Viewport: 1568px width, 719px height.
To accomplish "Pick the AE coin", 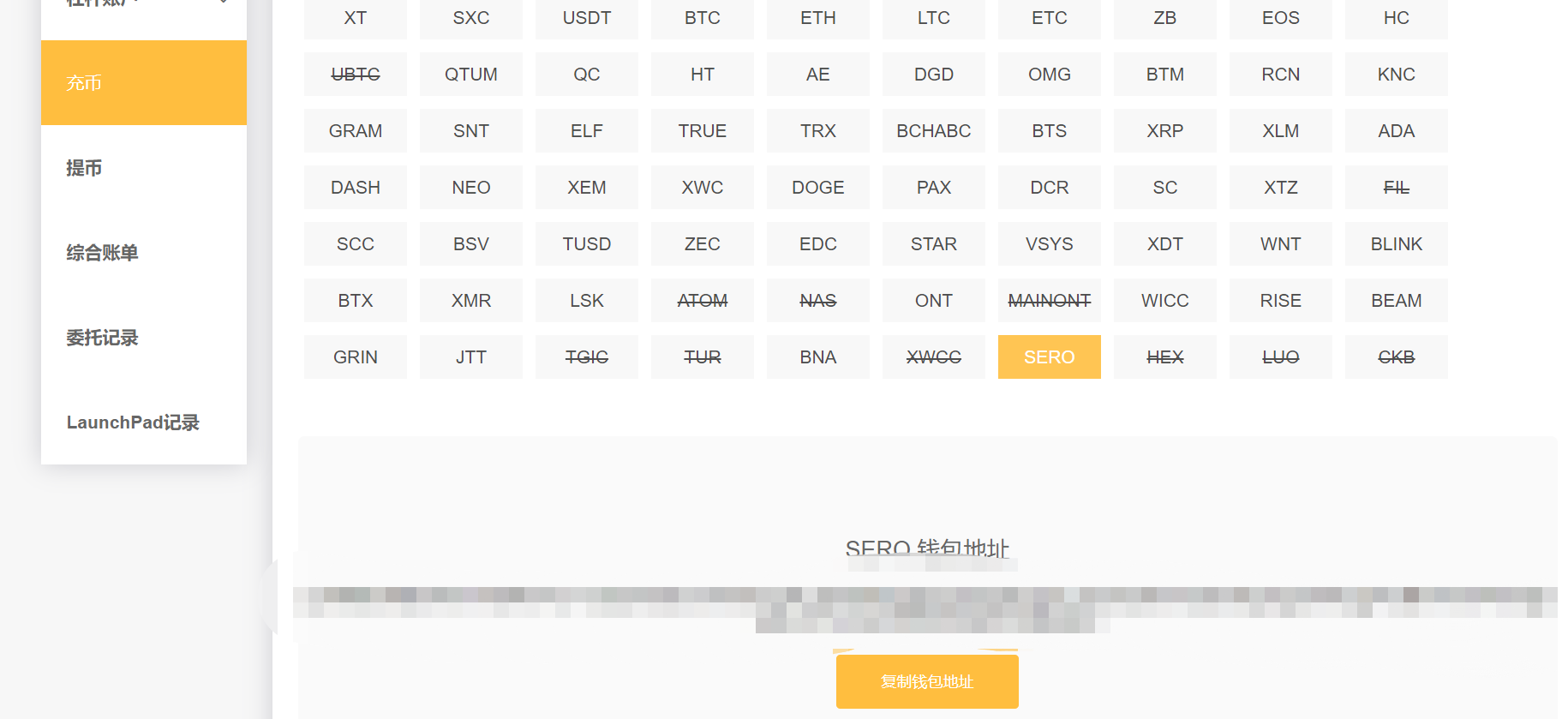I will click(x=818, y=75).
